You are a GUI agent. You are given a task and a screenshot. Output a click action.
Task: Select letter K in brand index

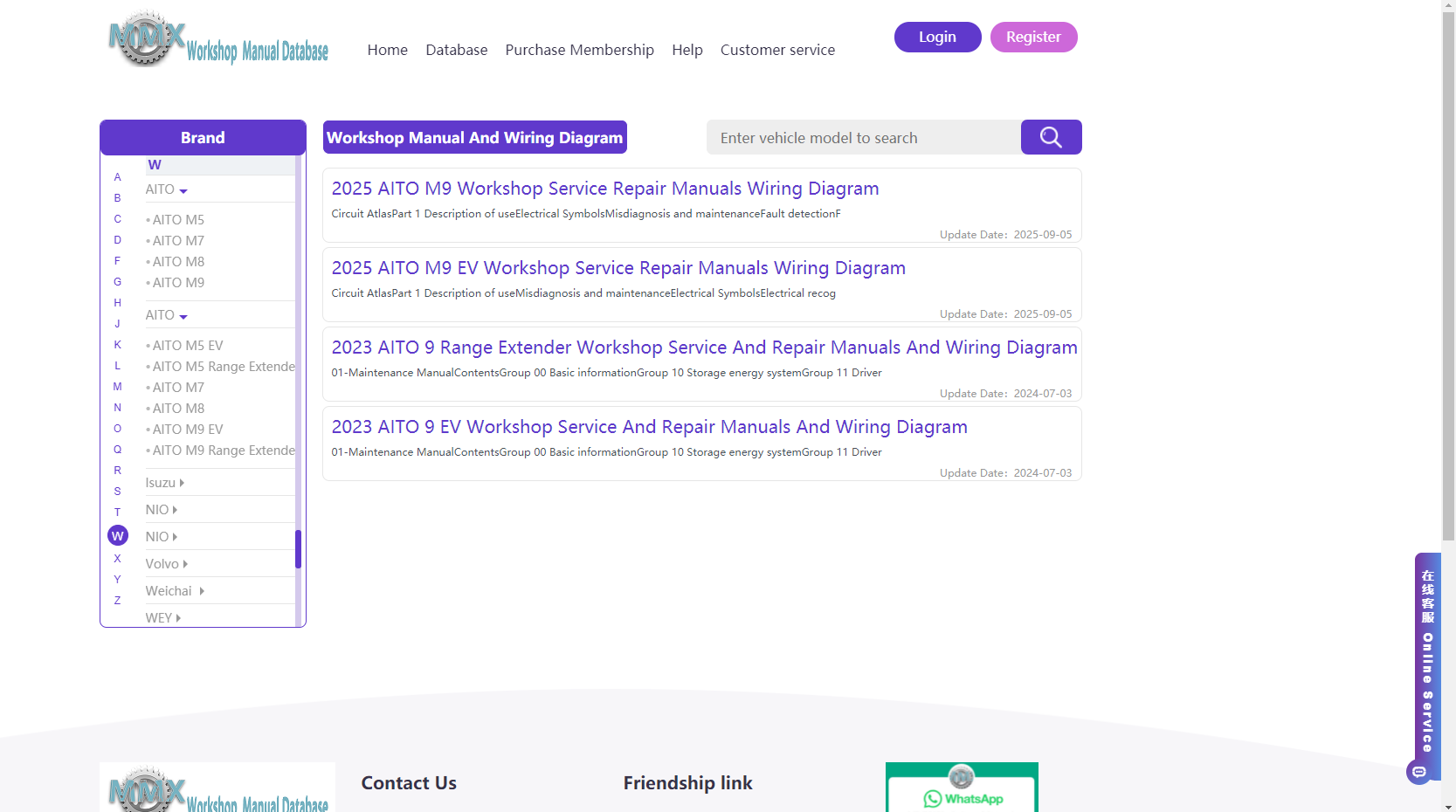118,345
